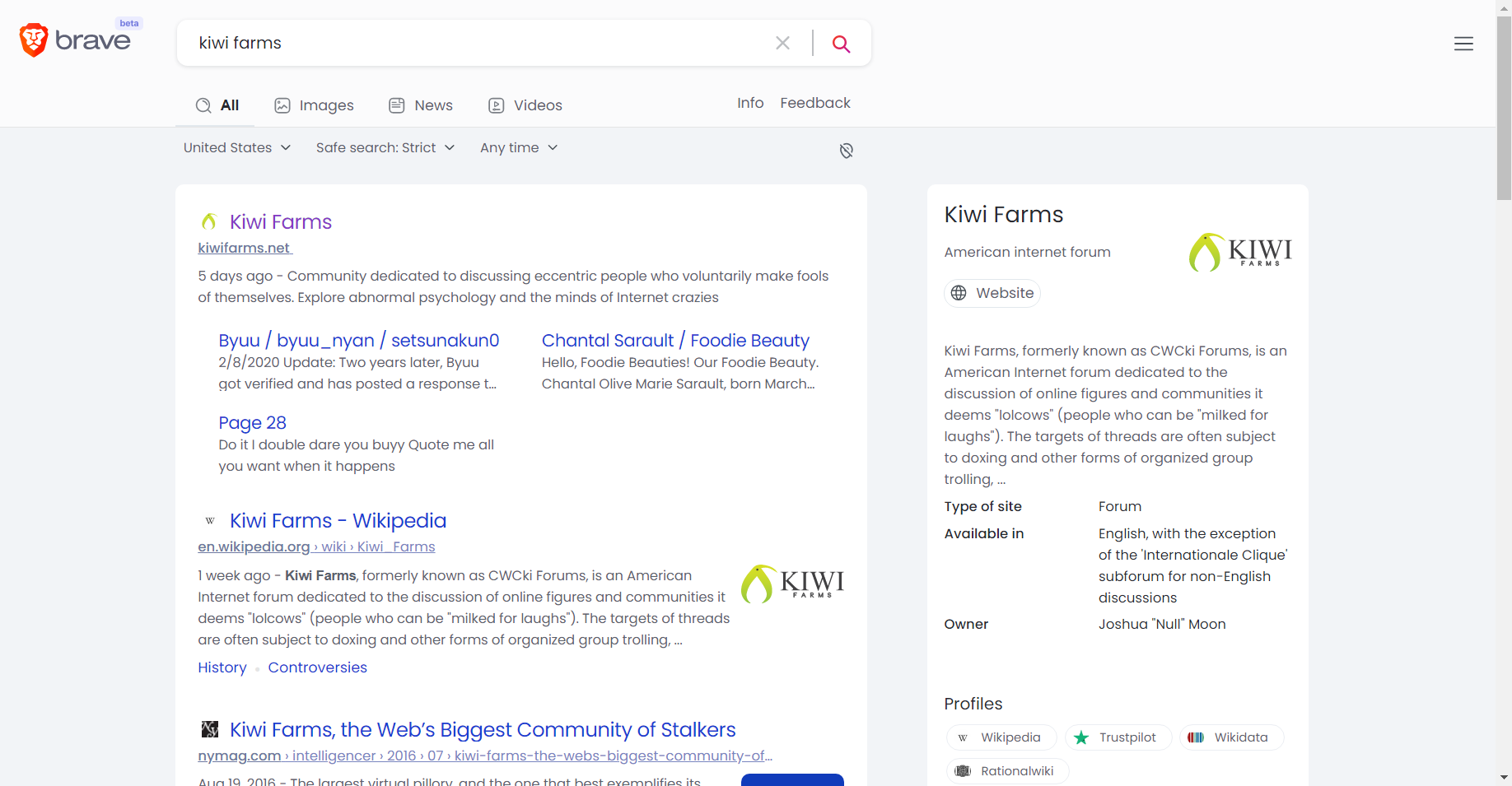Click the page vertical scrollbar thumb

[1504, 107]
